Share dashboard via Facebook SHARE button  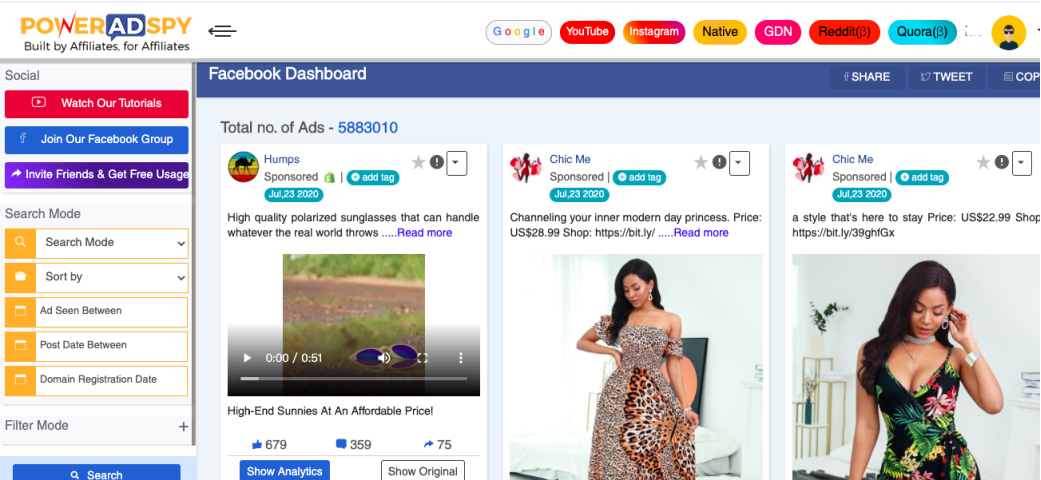(867, 77)
